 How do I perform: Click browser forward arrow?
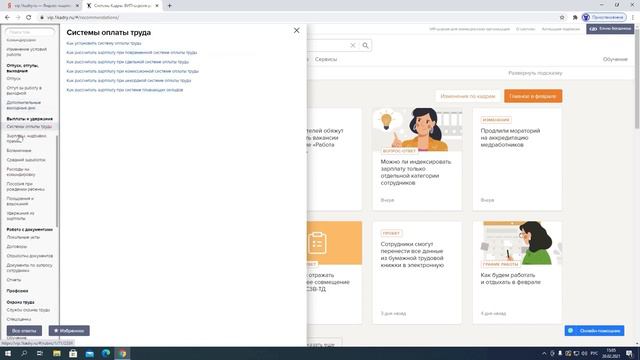[18, 18]
